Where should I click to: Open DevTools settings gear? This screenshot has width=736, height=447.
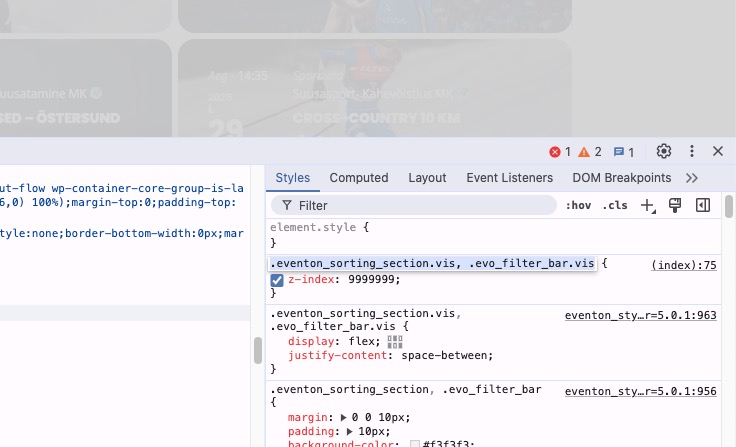(x=663, y=151)
